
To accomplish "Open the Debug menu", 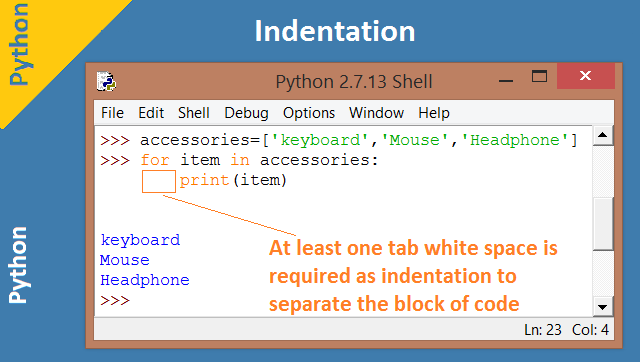I will [247, 113].
